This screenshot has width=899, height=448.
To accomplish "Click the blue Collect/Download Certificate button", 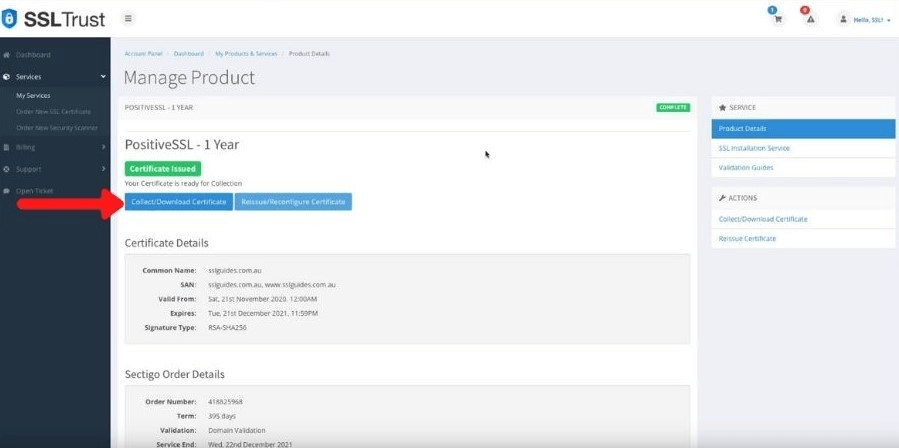I will pos(178,202).
